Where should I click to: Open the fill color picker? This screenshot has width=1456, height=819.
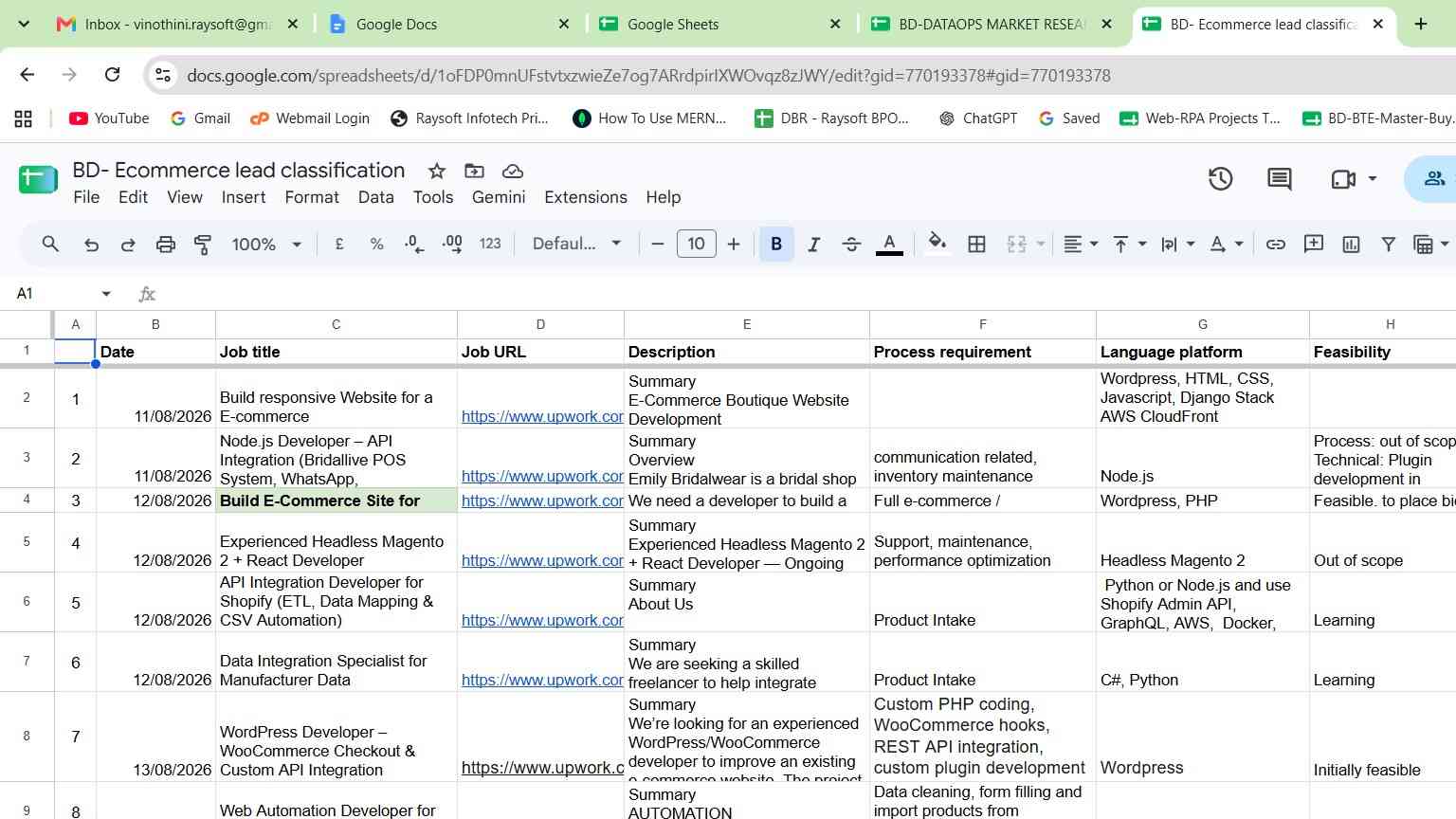click(937, 245)
